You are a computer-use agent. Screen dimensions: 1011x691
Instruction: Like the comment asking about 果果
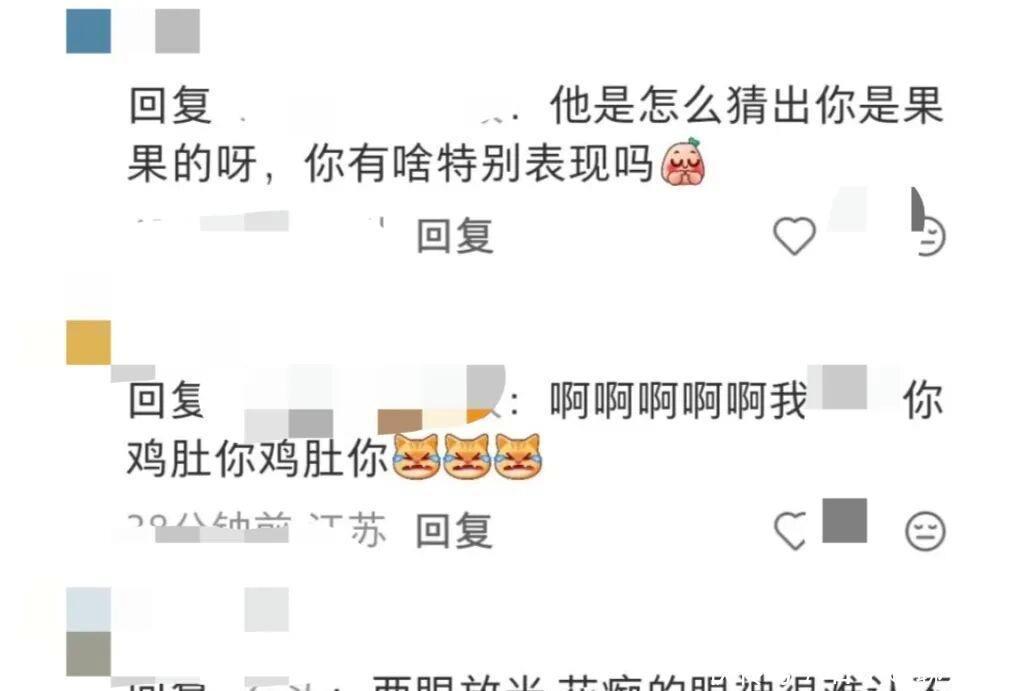tap(794, 236)
